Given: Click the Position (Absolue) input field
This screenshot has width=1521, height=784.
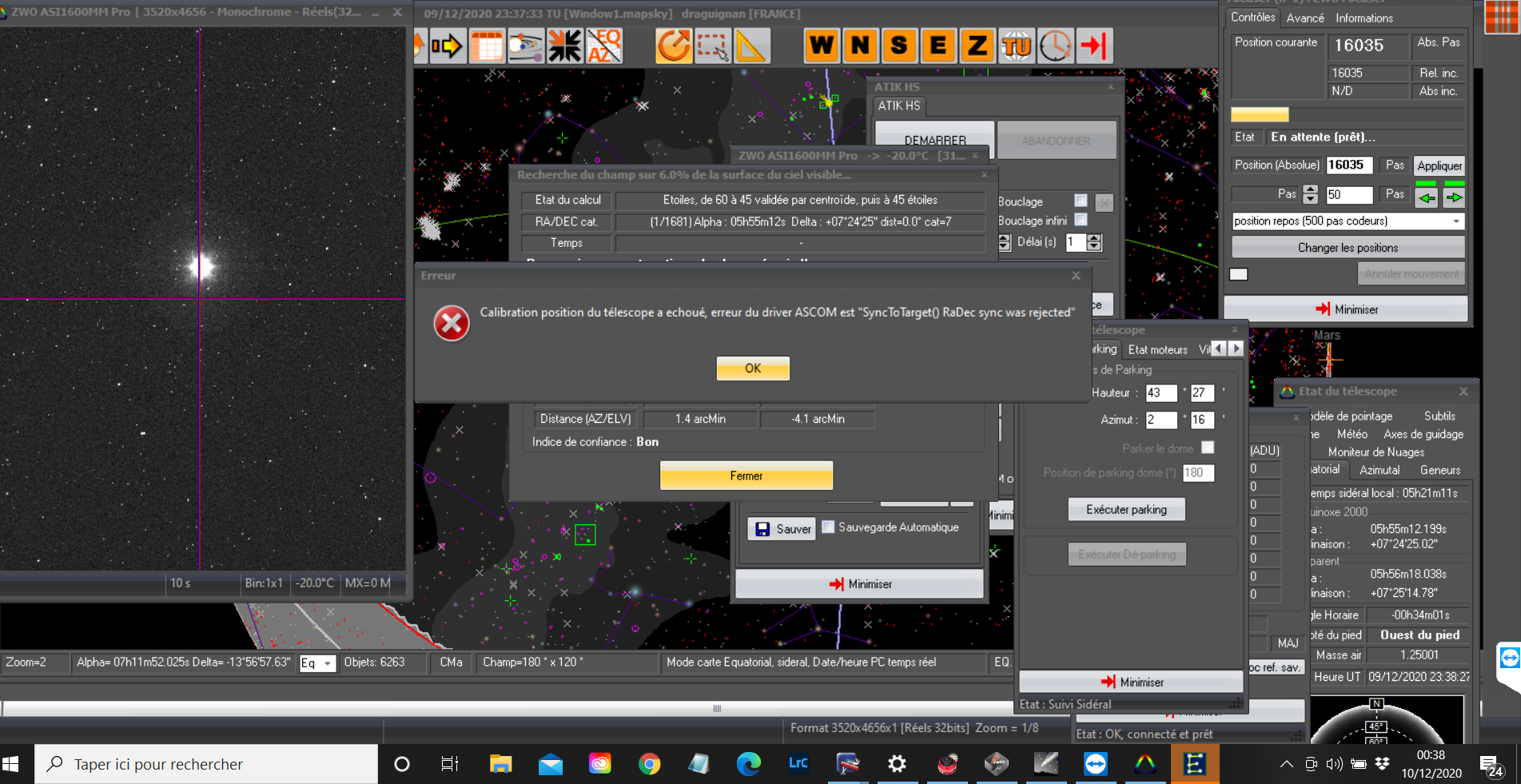Looking at the screenshot, I should (x=1348, y=165).
